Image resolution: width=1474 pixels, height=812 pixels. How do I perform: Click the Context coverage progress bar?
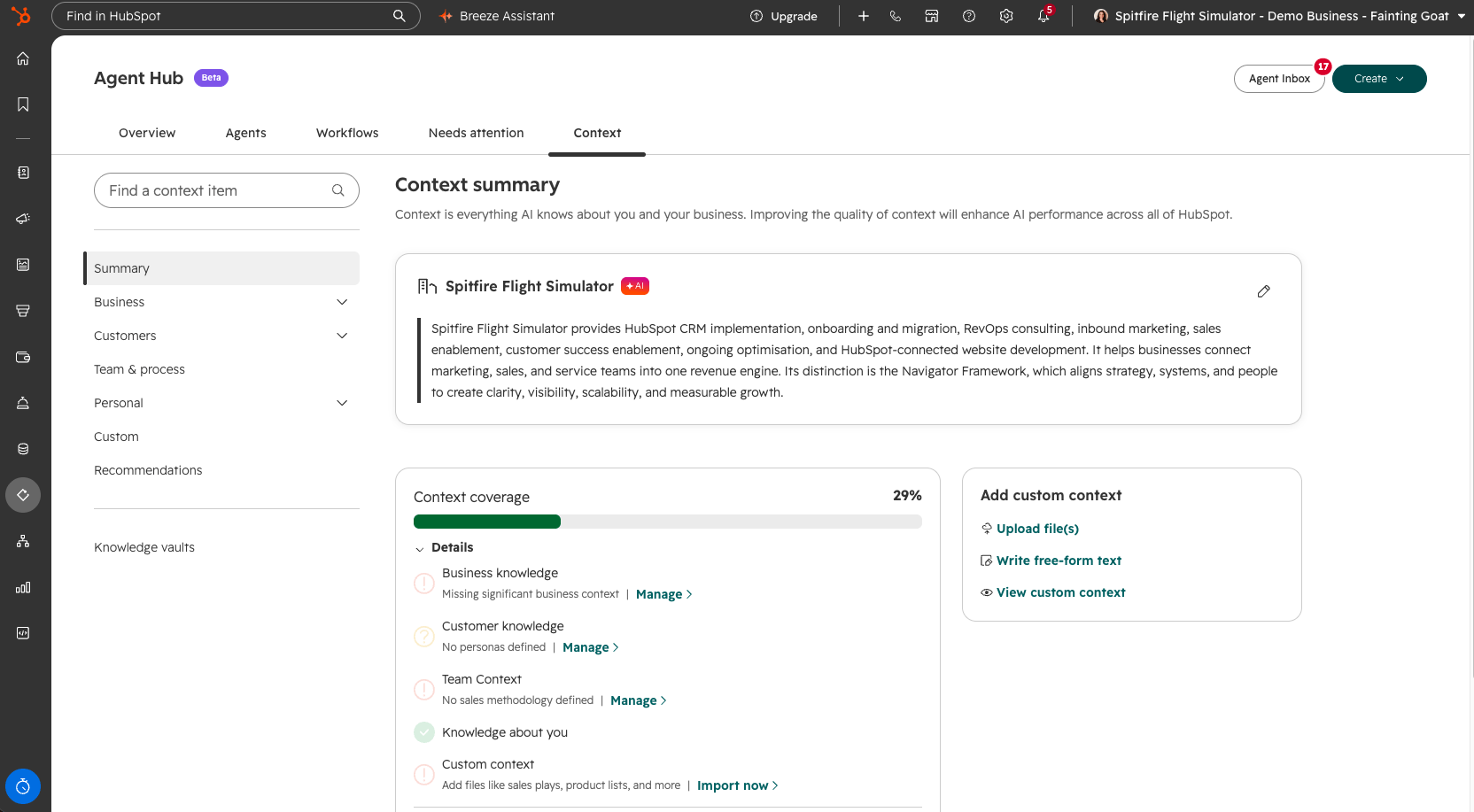668,522
